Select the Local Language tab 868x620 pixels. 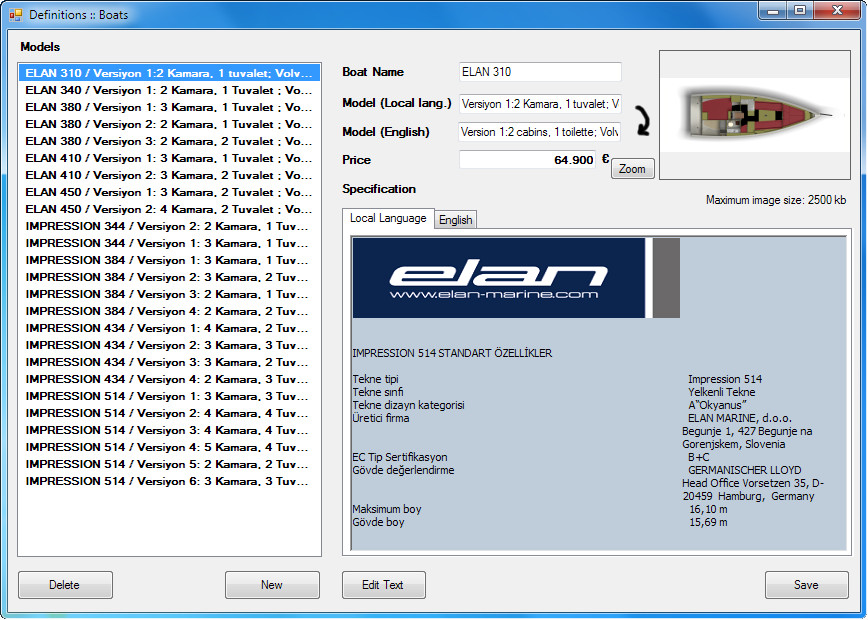[x=388, y=219]
